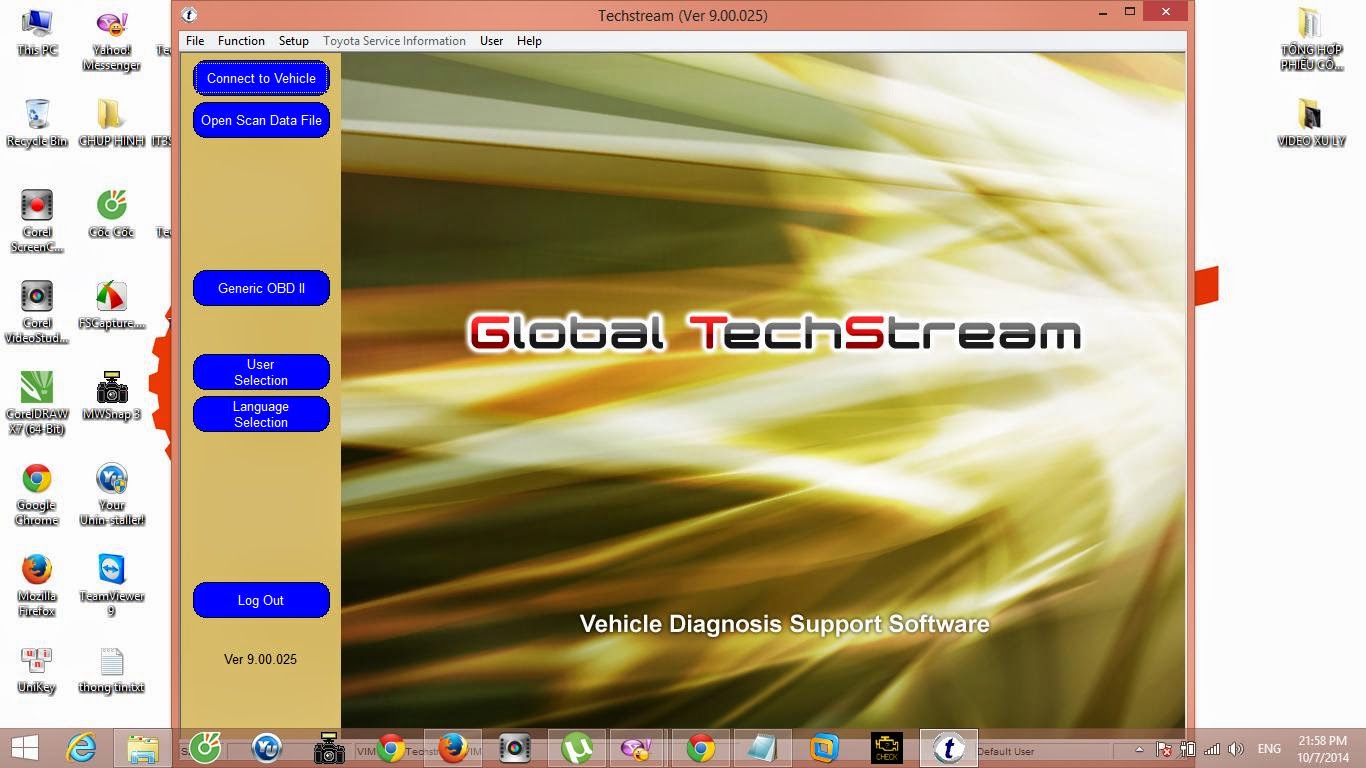Select the TeamViewer 9 desktop icon
This screenshot has height=768, width=1366.
[111, 585]
